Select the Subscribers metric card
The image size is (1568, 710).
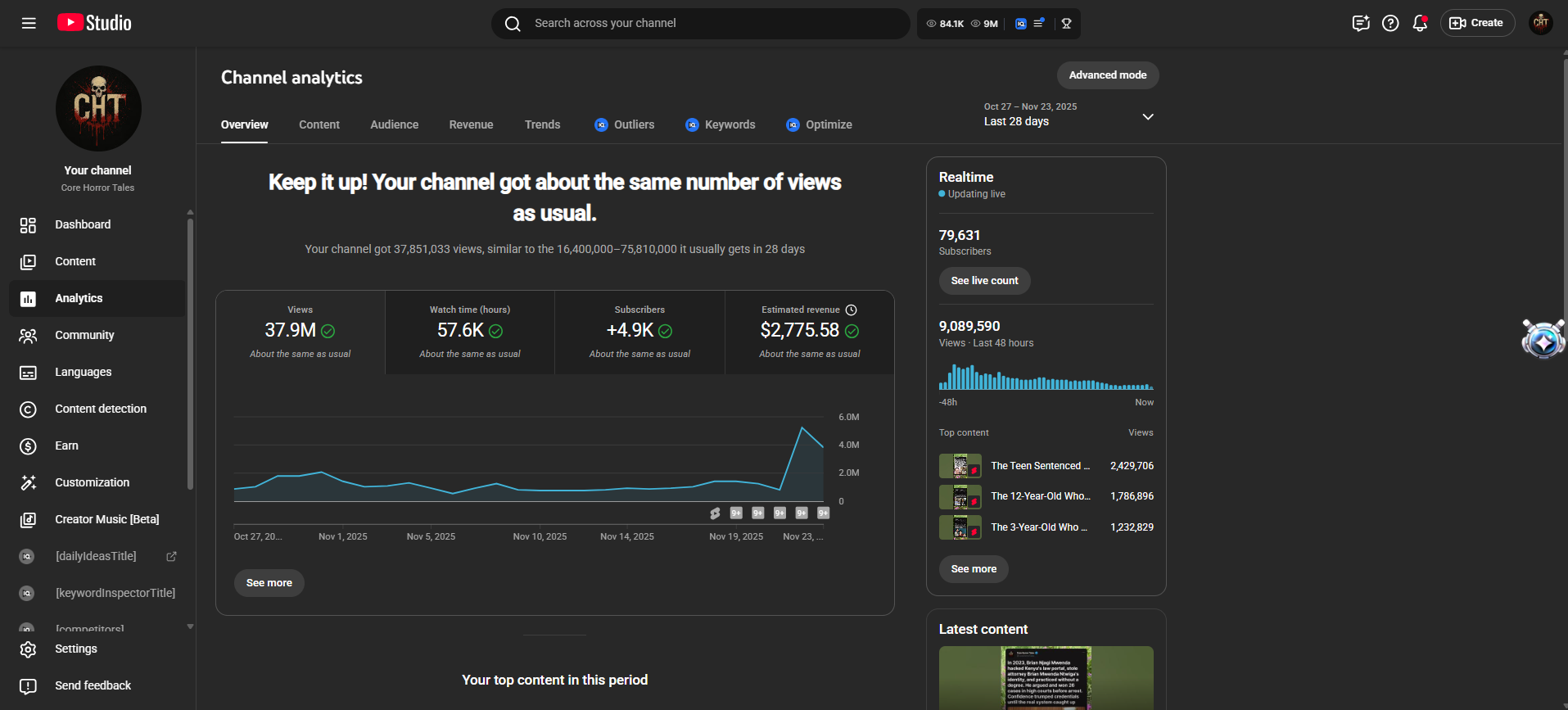click(639, 332)
